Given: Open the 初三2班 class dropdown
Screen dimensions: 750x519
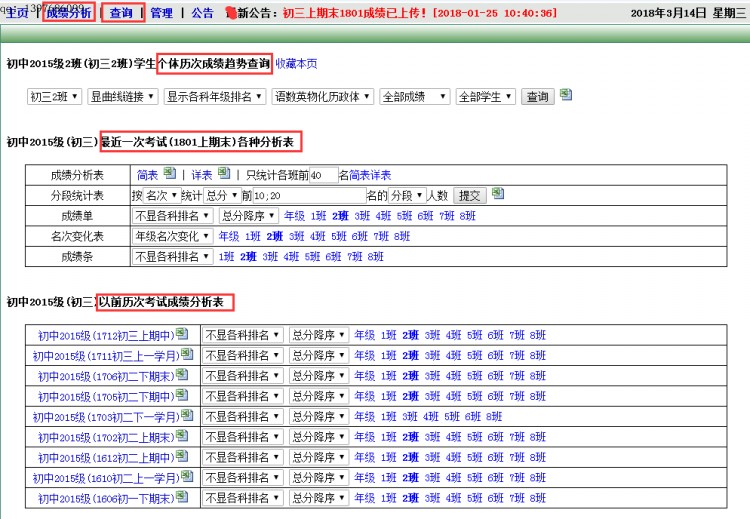Looking at the screenshot, I should [x=55, y=97].
